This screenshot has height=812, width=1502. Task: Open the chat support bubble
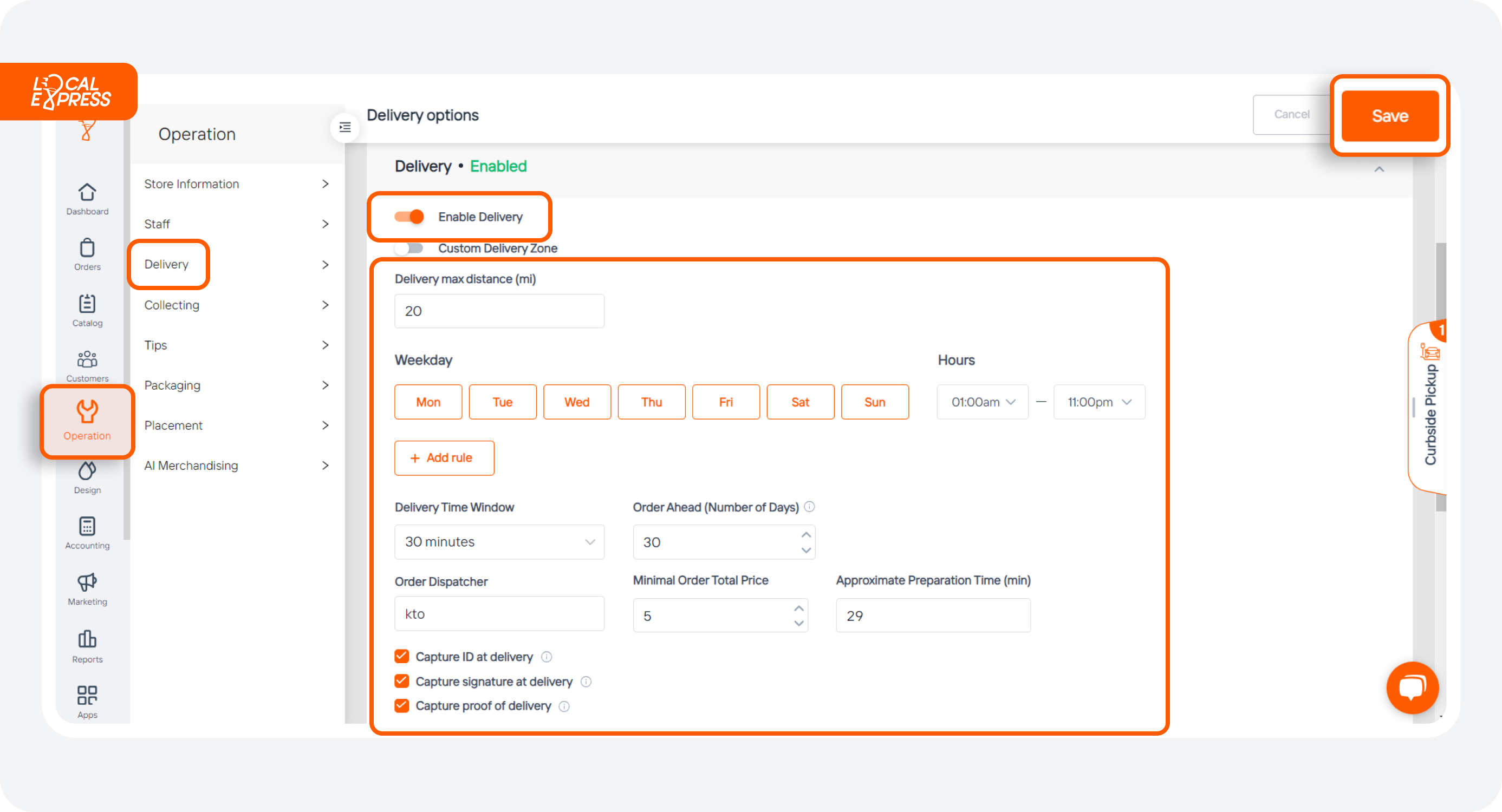point(1412,688)
